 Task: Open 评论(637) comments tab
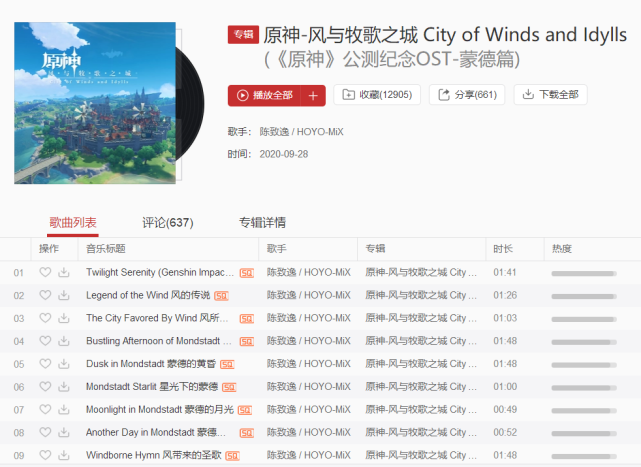point(168,223)
